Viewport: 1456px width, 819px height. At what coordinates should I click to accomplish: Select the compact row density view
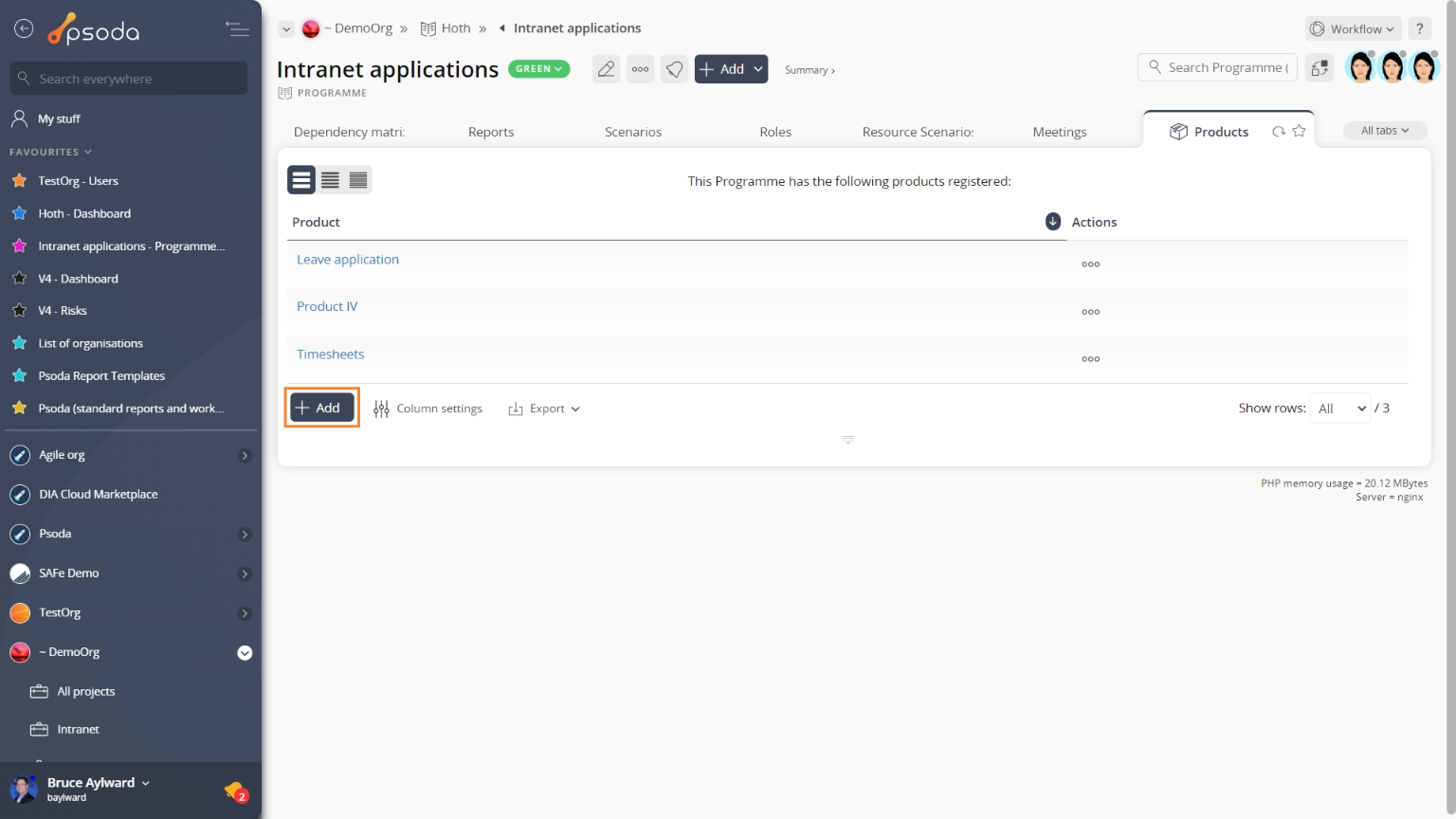pyautogui.click(x=358, y=180)
